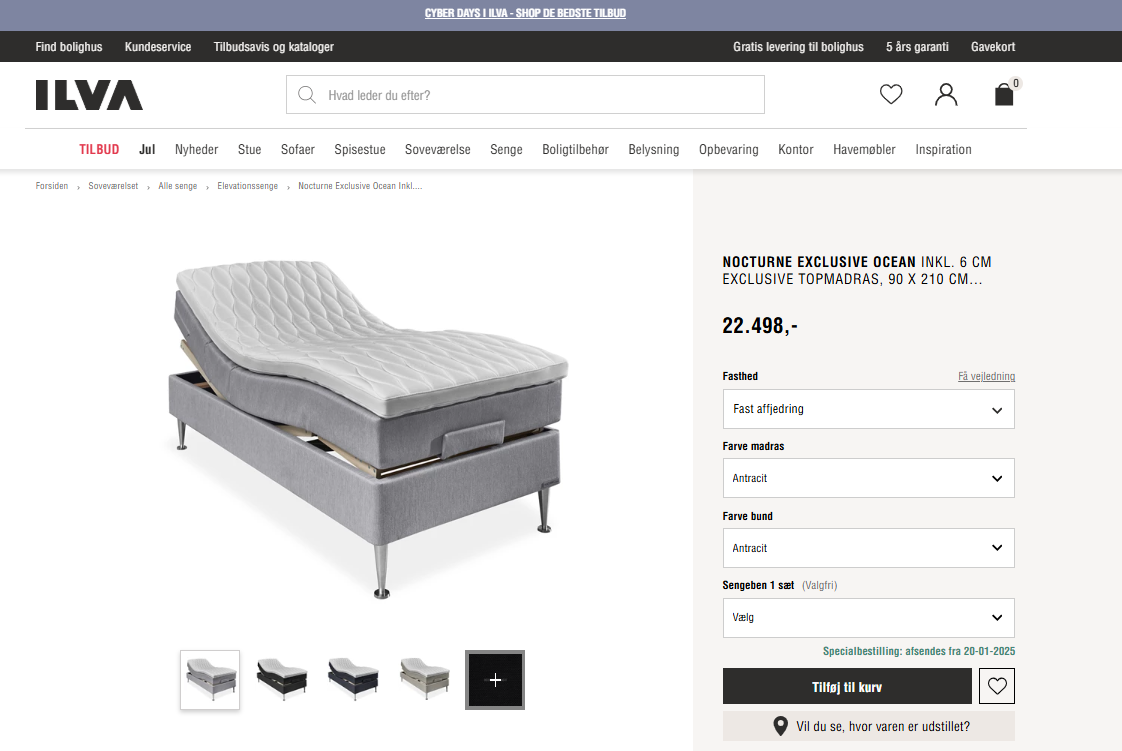Expand the Sengeben 1 sæt dropdown
The image size is (1122, 751).
click(x=869, y=617)
